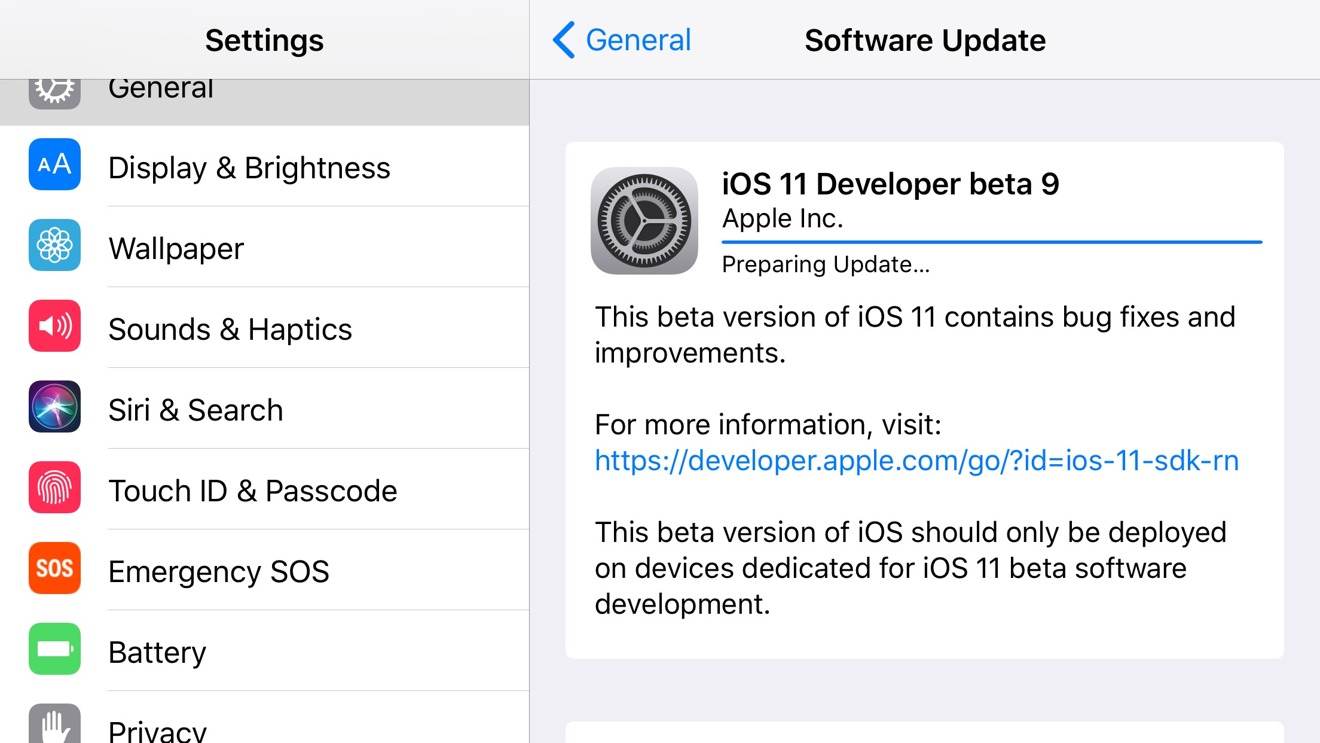Open the developer.apple.com release notes link
The height and width of the screenshot is (743, 1320).
coord(916,460)
